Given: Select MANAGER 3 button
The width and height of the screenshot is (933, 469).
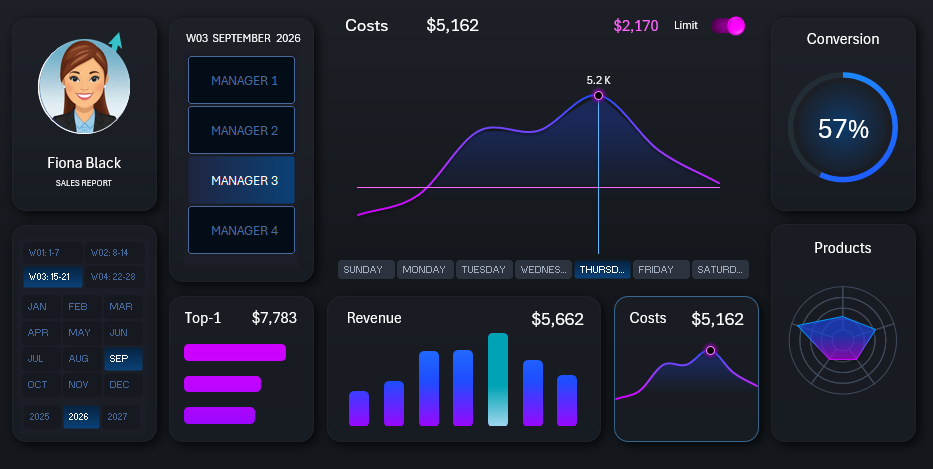Looking at the screenshot, I should click(x=241, y=181).
